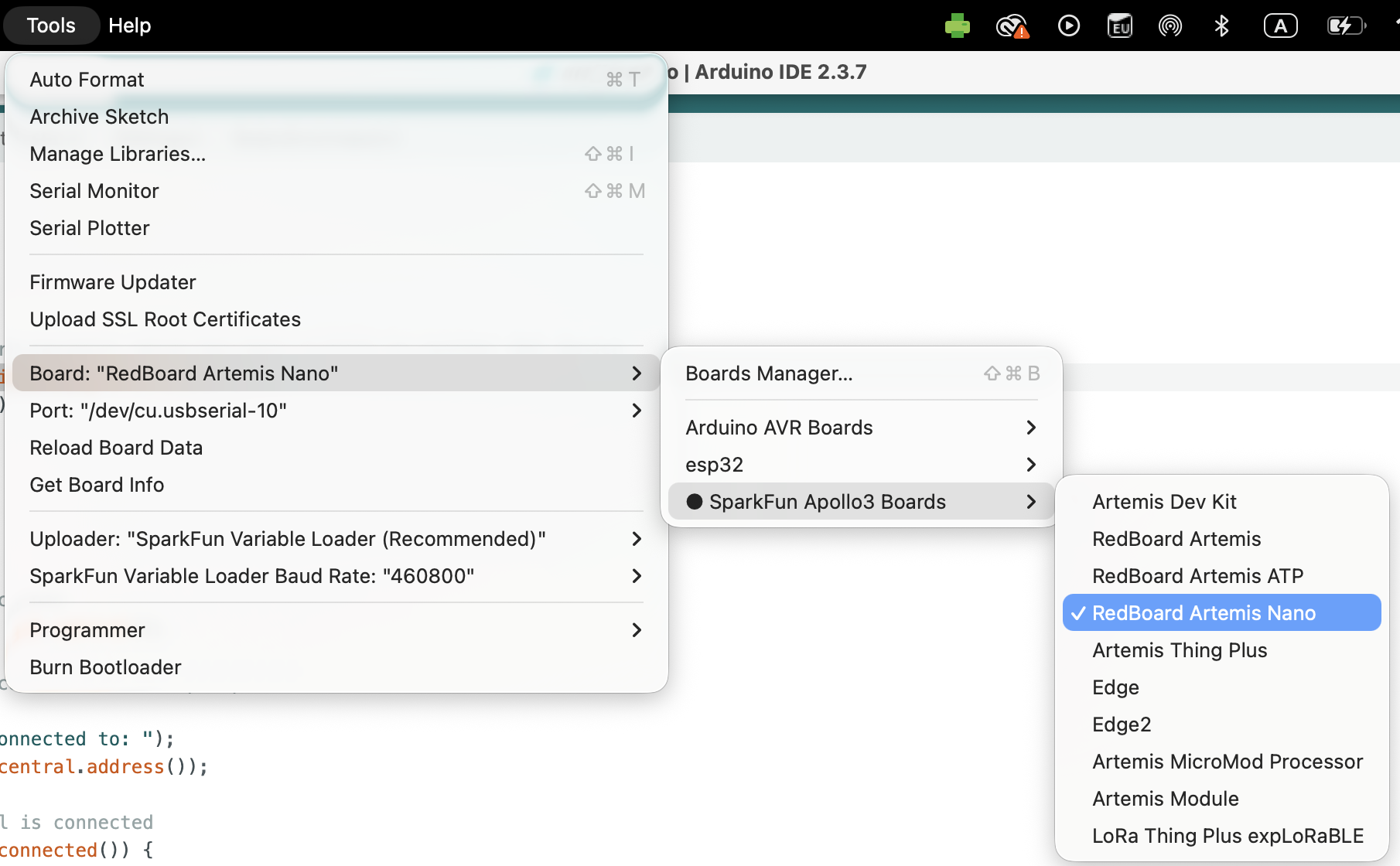Select Burn Bootloader
Screen dimensions: 1400x866
[105, 667]
